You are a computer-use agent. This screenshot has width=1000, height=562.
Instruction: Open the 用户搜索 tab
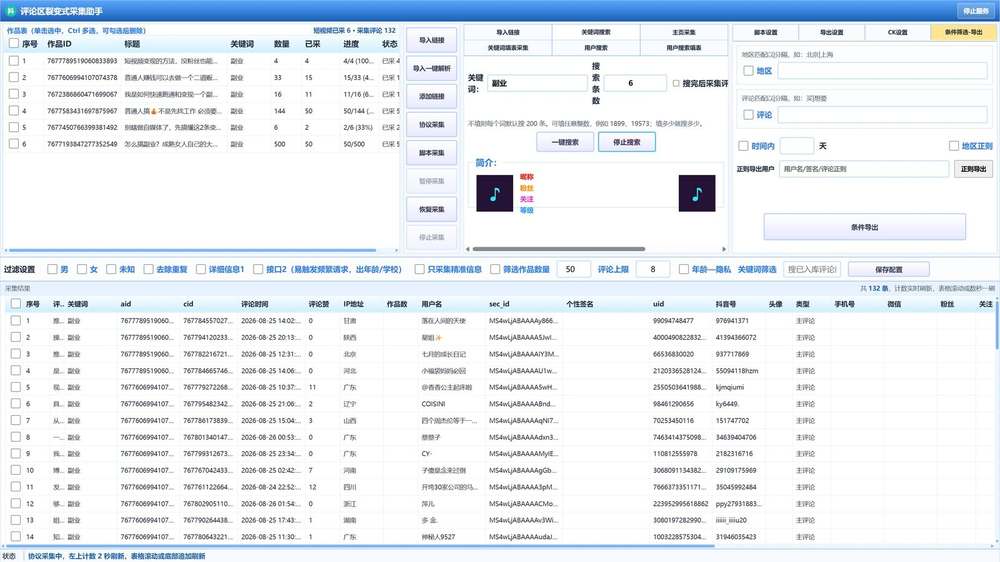[x=596, y=48]
